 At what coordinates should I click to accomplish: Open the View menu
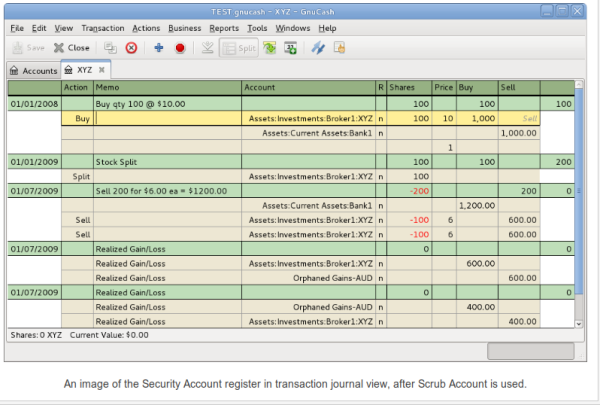coord(64,28)
